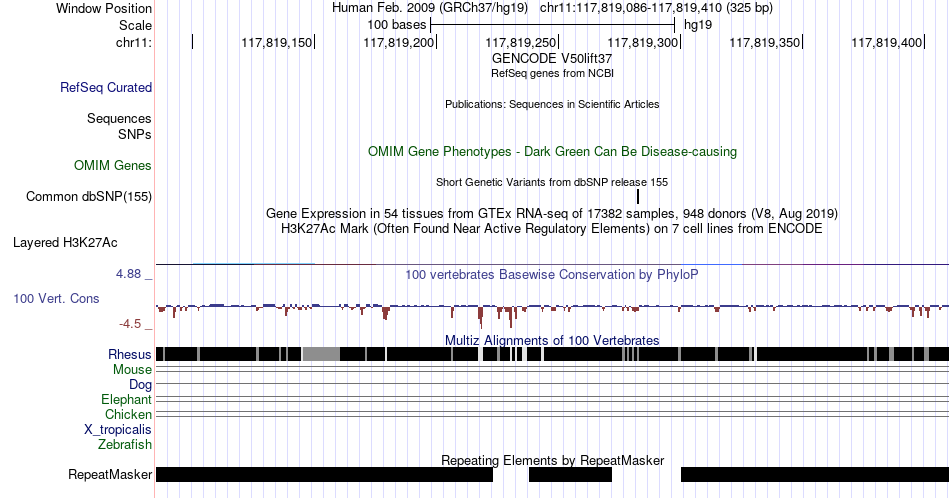Click Multiz Alignments of 100 Vertebrates title
The width and height of the screenshot is (950, 498).
(552, 340)
